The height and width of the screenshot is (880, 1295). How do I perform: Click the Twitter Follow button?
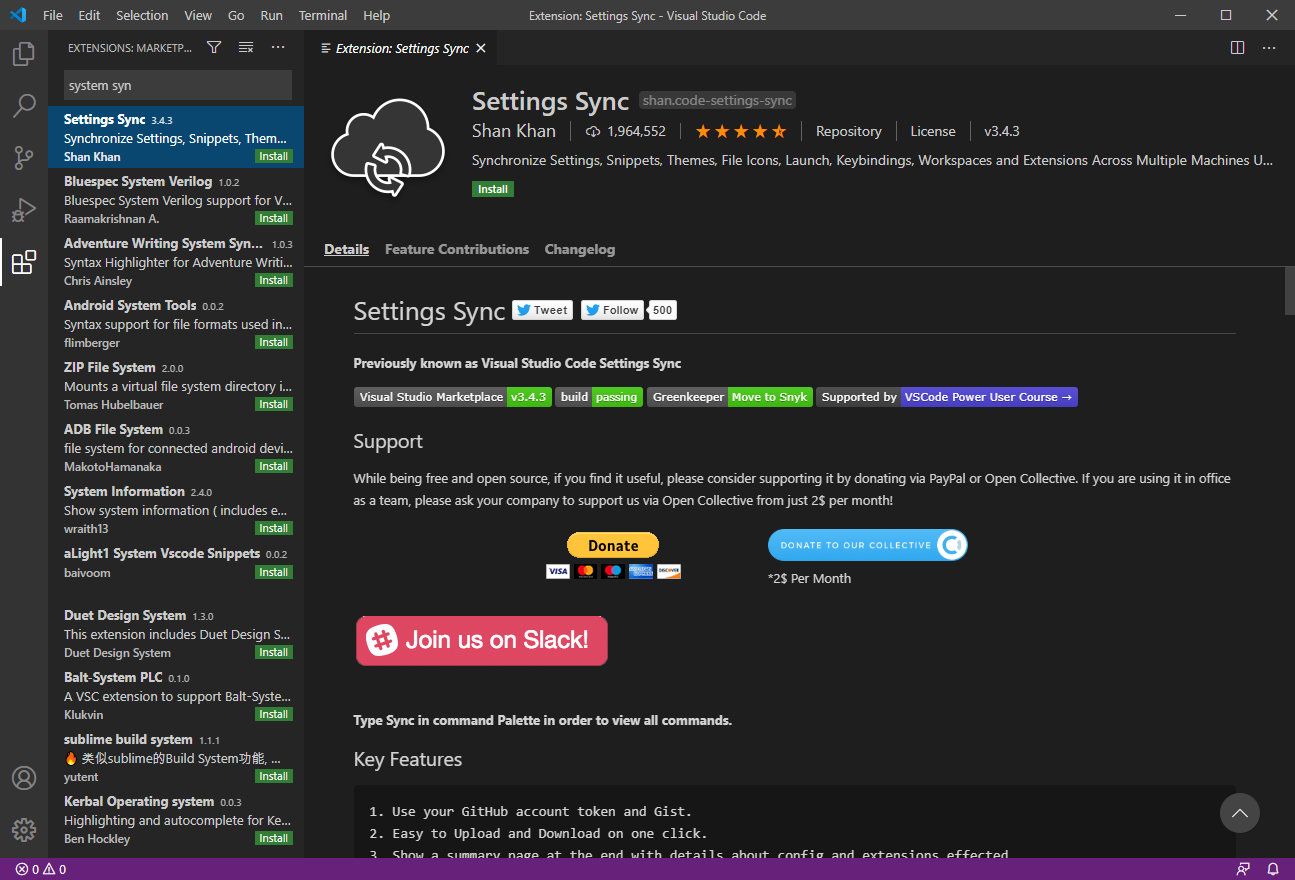613,310
